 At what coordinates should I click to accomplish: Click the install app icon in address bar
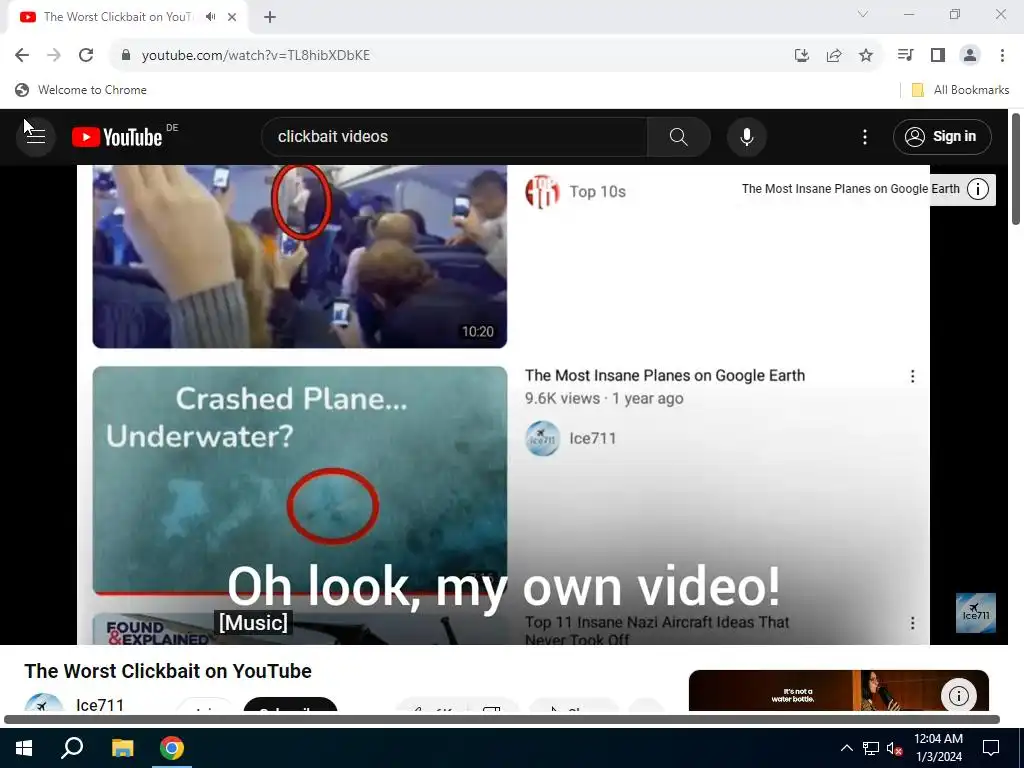pos(802,55)
